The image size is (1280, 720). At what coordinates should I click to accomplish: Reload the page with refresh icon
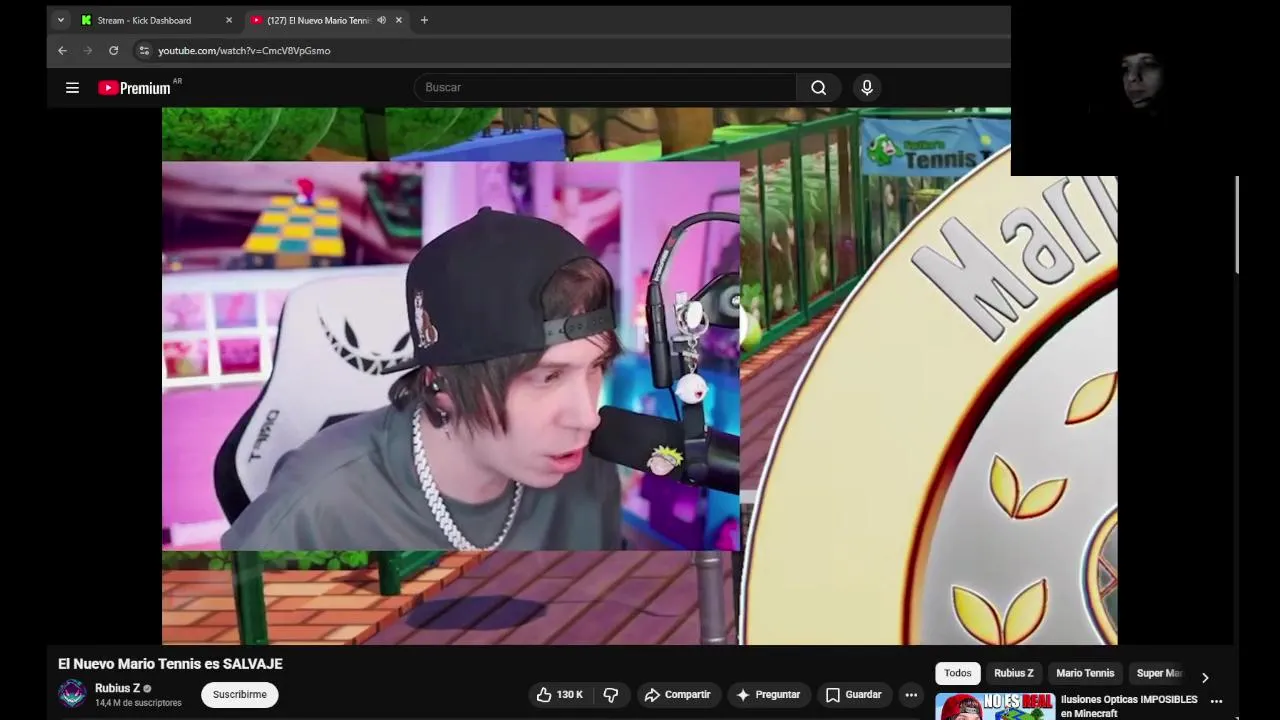point(113,50)
